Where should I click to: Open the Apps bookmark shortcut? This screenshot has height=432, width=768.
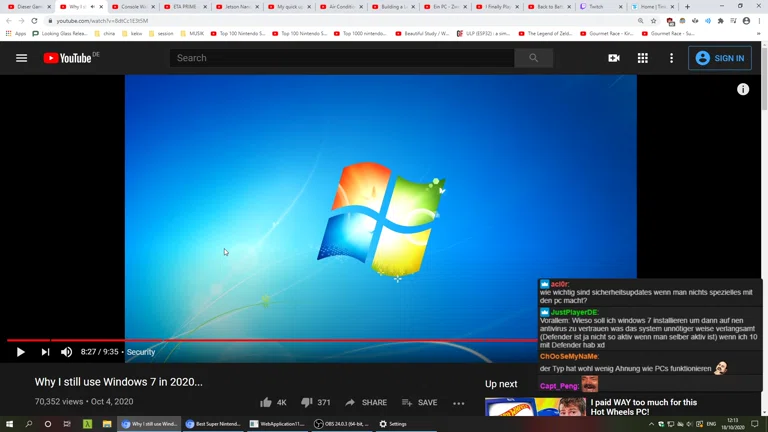(16, 33)
